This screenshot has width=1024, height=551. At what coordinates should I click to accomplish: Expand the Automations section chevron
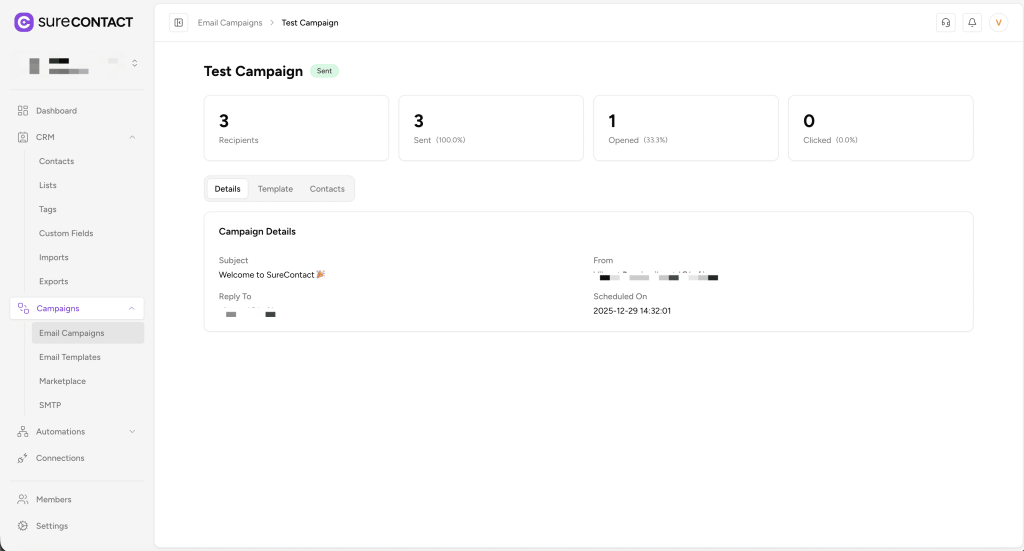[132, 432]
